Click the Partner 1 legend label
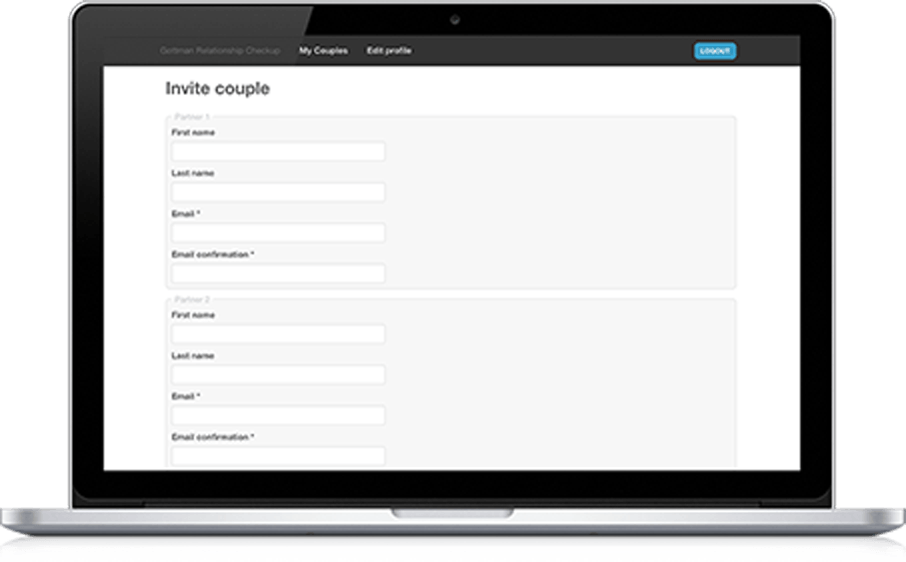This screenshot has height=562, width=906. (192, 117)
